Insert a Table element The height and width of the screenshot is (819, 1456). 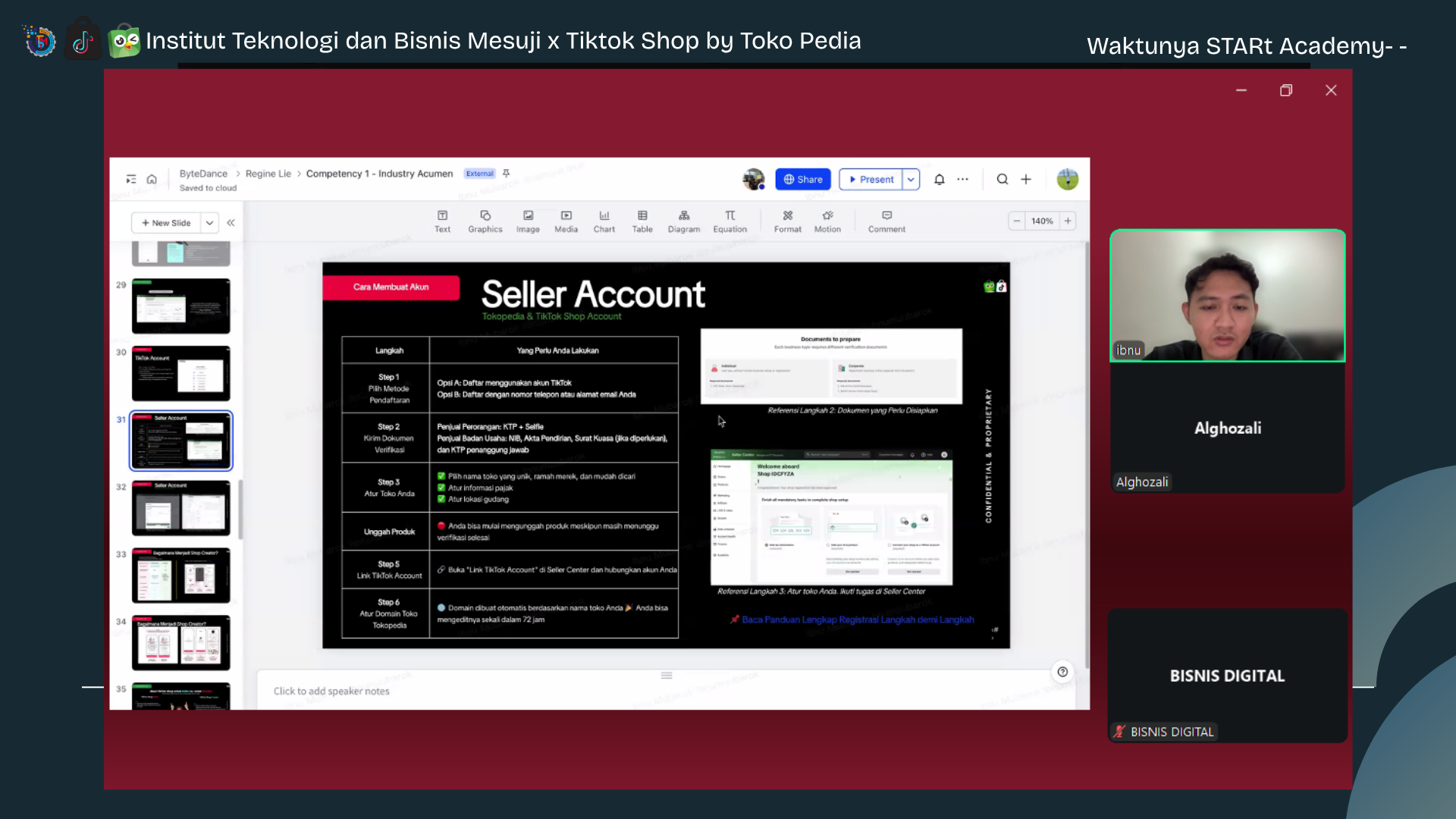(642, 221)
